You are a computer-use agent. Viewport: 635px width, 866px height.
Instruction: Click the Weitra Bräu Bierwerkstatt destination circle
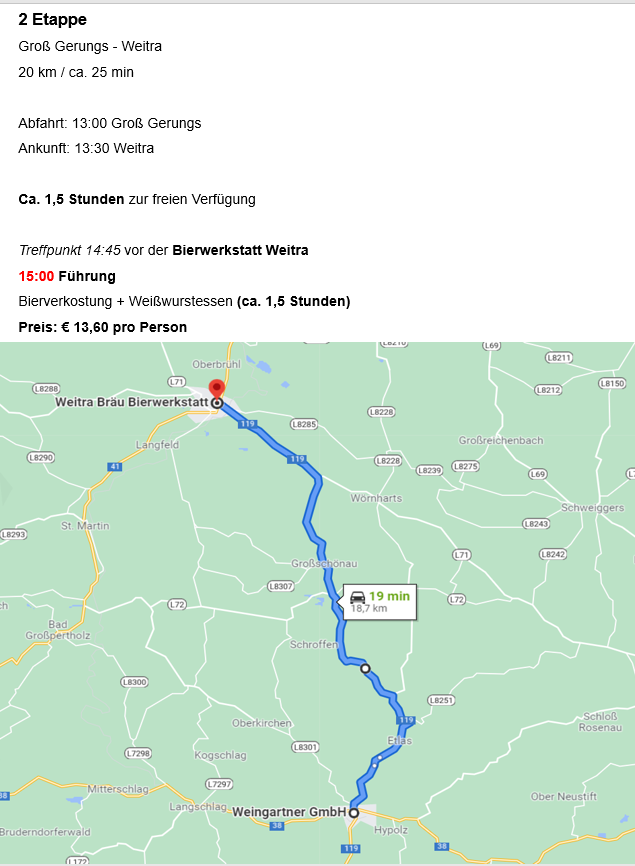coord(218,403)
